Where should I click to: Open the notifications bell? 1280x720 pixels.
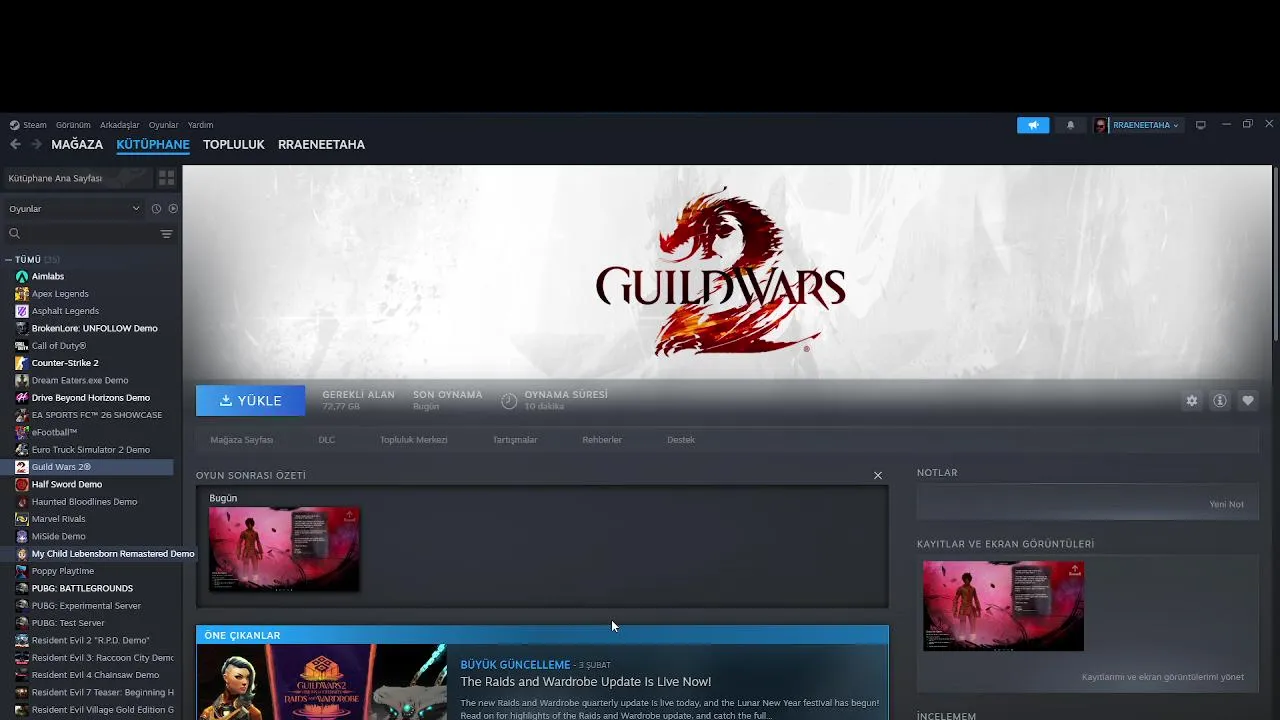(1070, 125)
